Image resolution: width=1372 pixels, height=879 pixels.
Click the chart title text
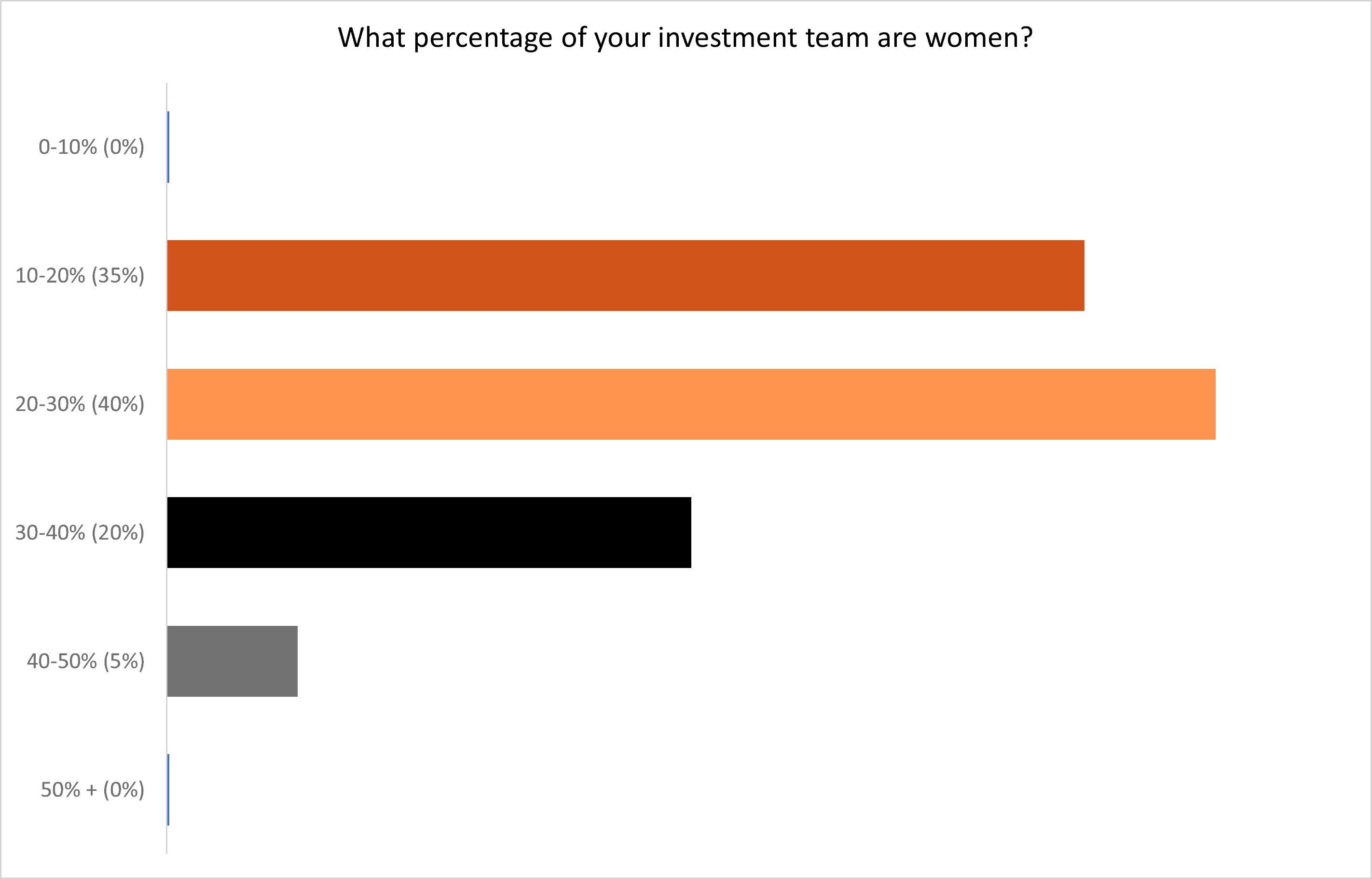pos(685,38)
